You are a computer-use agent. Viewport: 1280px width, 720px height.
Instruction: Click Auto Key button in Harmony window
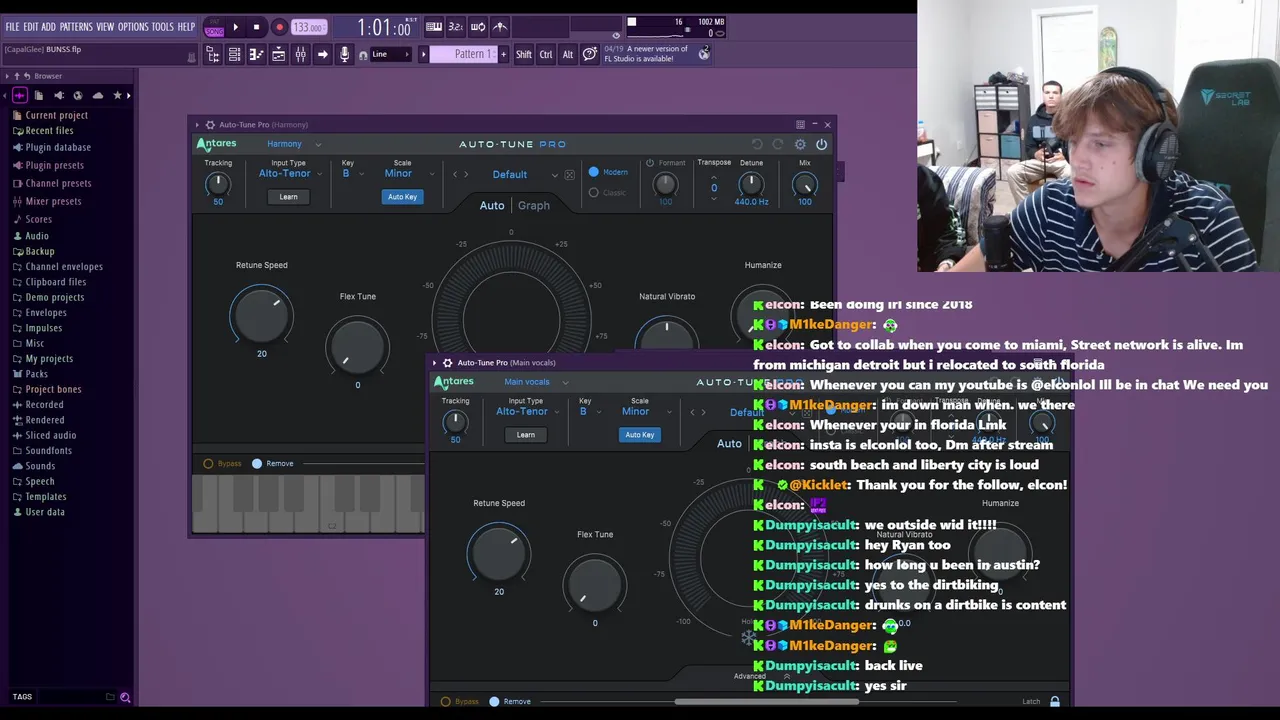pos(402,197)
